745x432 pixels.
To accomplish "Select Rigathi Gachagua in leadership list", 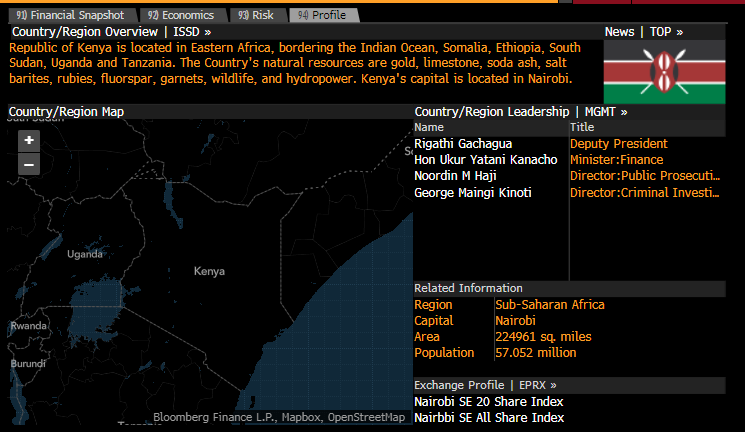I will (463, 144).
